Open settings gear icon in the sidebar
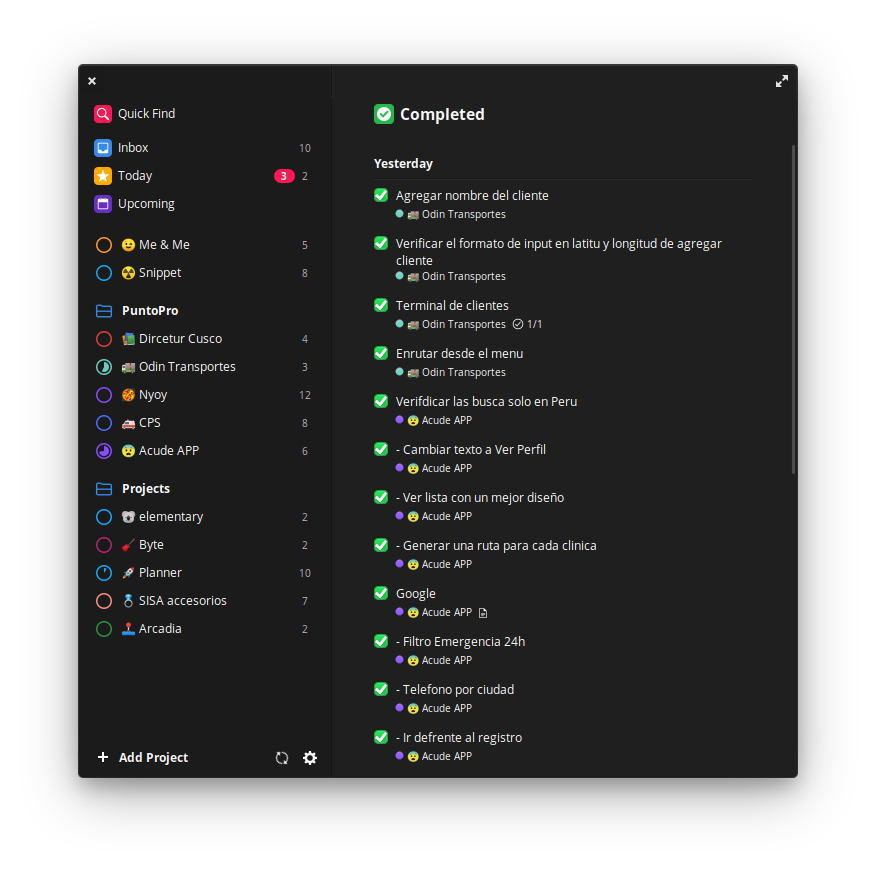Viewport: 876px width, 870px height. click(310, 758)
